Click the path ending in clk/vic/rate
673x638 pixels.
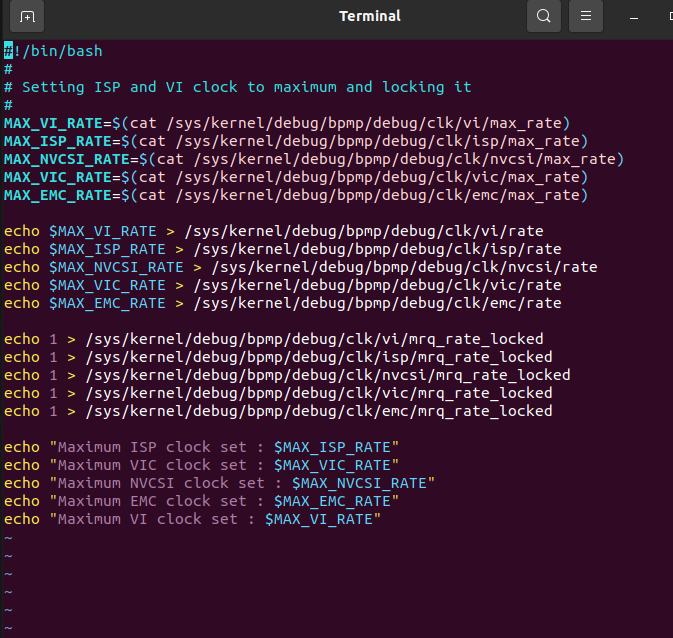(377, 286)
